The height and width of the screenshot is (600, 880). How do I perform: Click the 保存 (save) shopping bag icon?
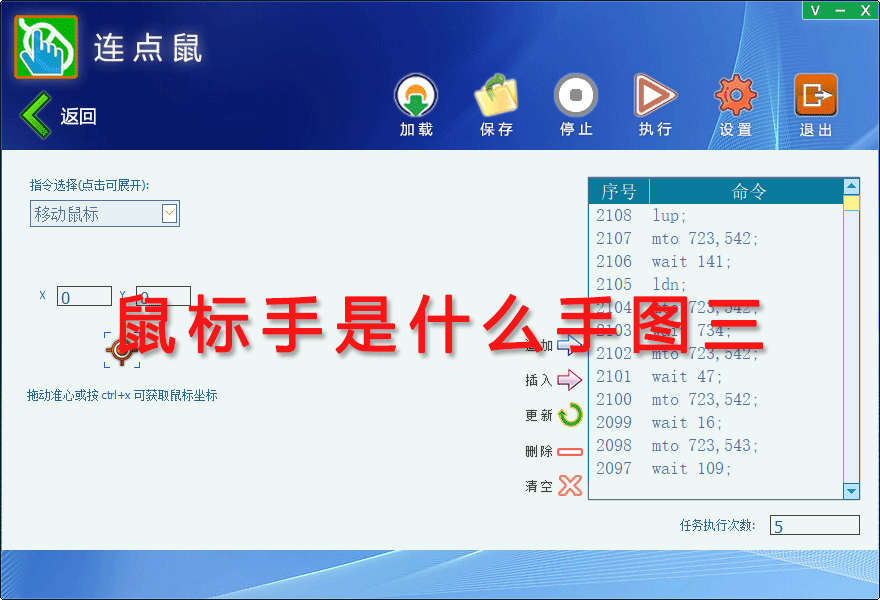(496, 95)
